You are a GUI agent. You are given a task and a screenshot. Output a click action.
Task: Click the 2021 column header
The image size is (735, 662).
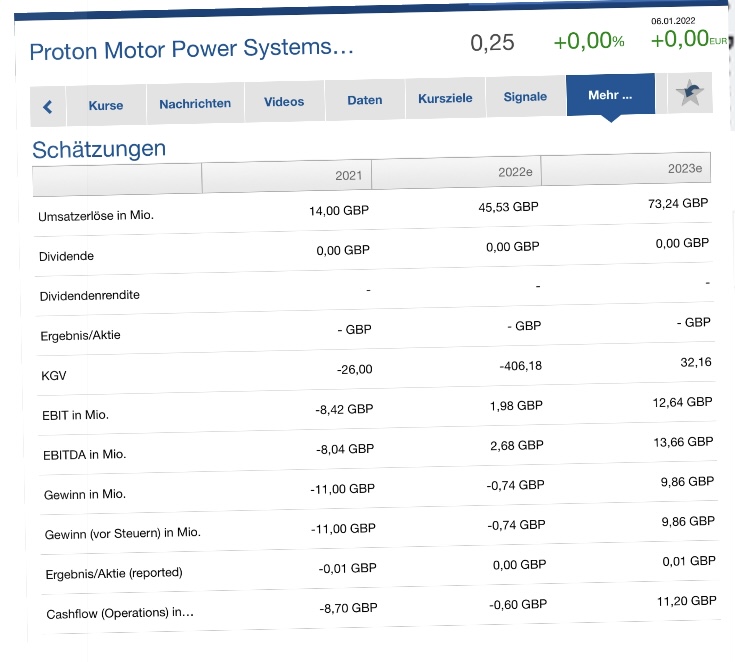286,176
